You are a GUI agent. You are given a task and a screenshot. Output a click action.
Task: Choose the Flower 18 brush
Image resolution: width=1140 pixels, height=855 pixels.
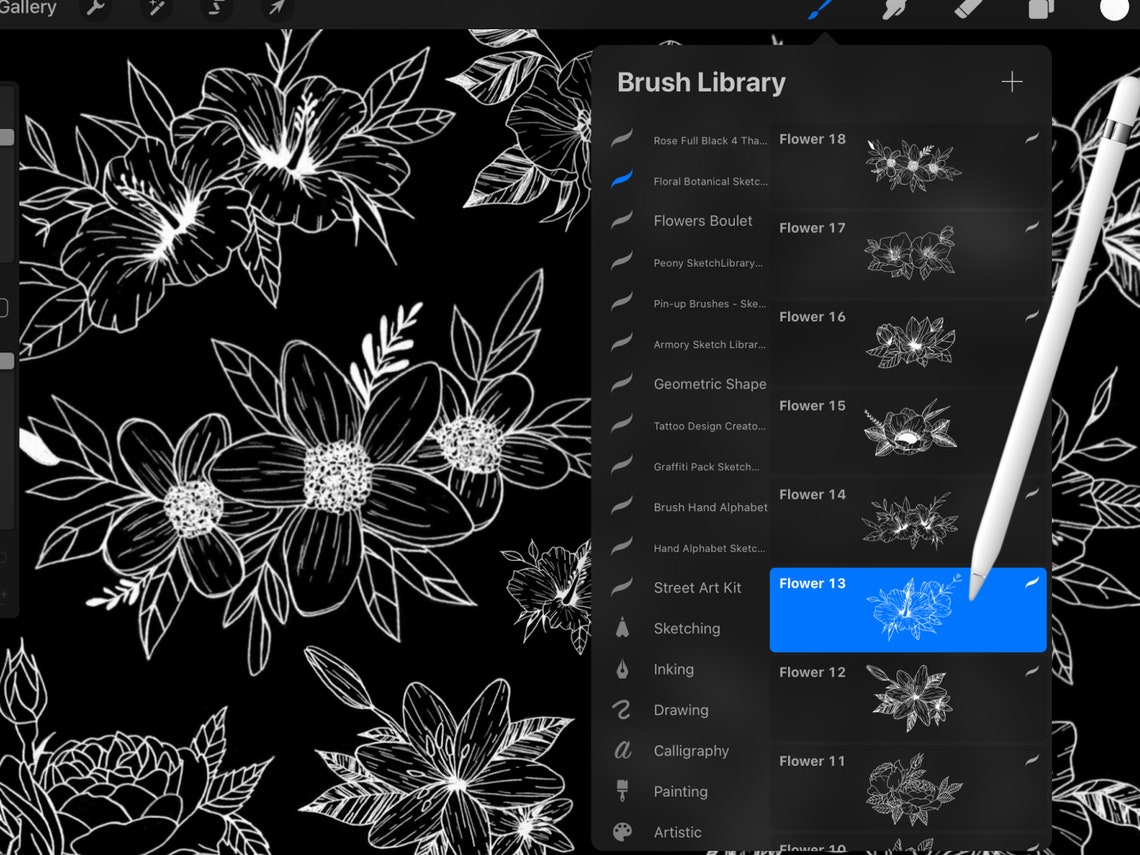point(908,165)
